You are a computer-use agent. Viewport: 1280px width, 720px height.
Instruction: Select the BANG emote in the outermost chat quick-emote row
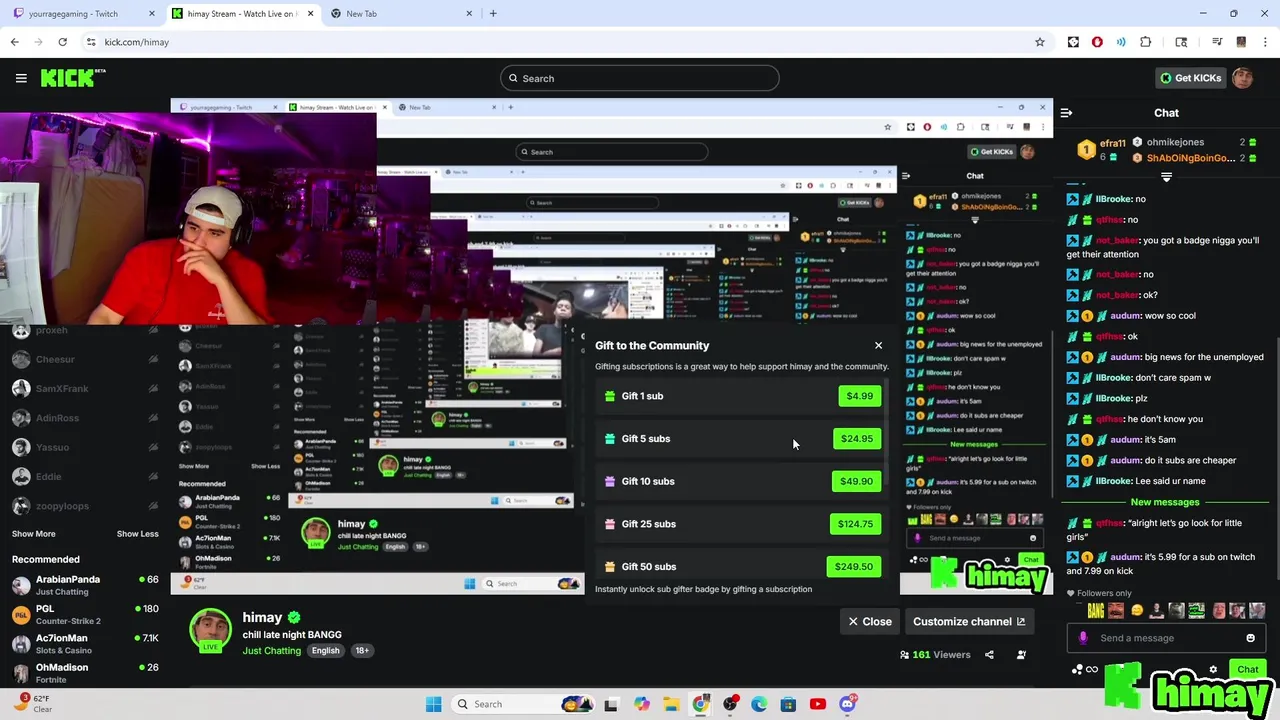pyautogui.click(x=1096, y=610)
